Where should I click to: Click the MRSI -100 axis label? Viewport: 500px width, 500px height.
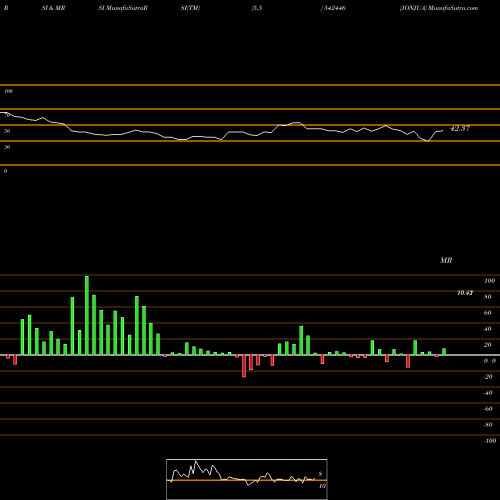point(490,441)
